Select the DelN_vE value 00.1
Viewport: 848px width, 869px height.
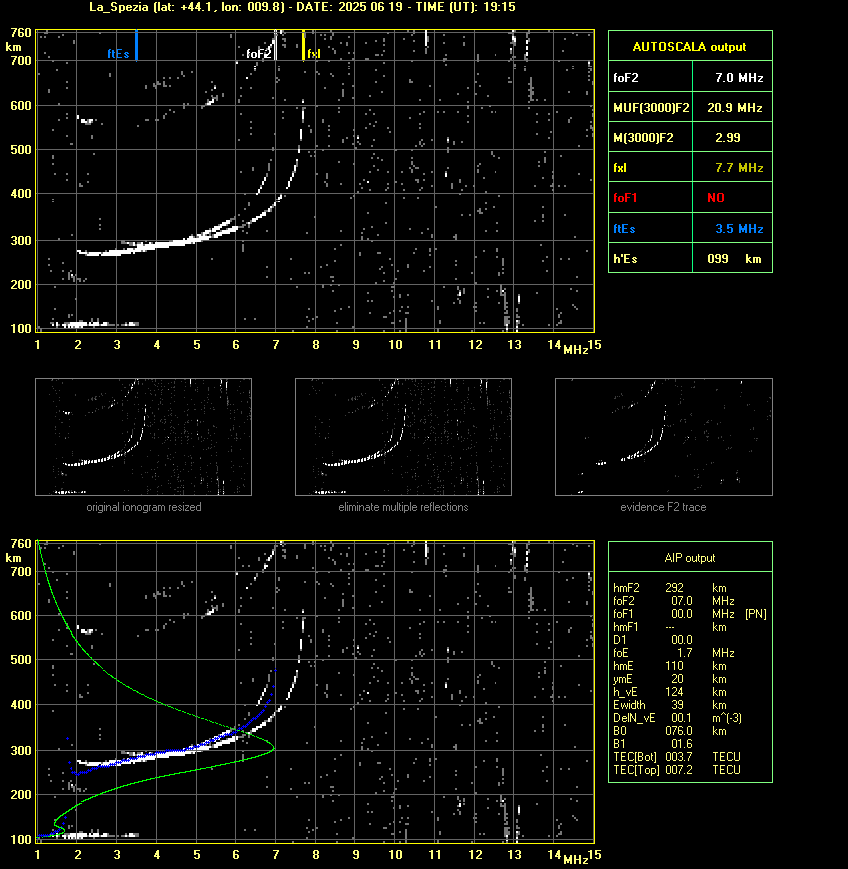click(x=682, y=718)
